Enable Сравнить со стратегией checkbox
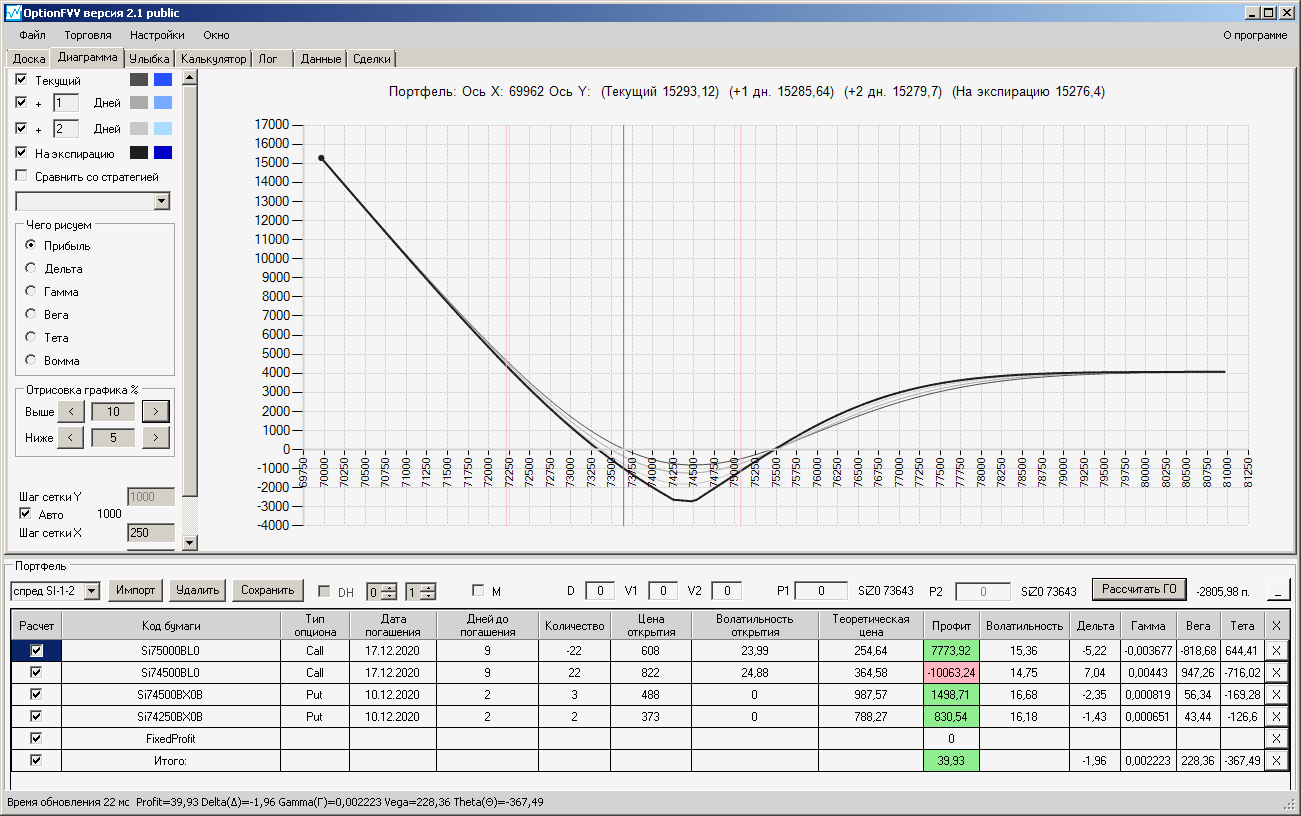1301x816 pixels. [21, 177]
